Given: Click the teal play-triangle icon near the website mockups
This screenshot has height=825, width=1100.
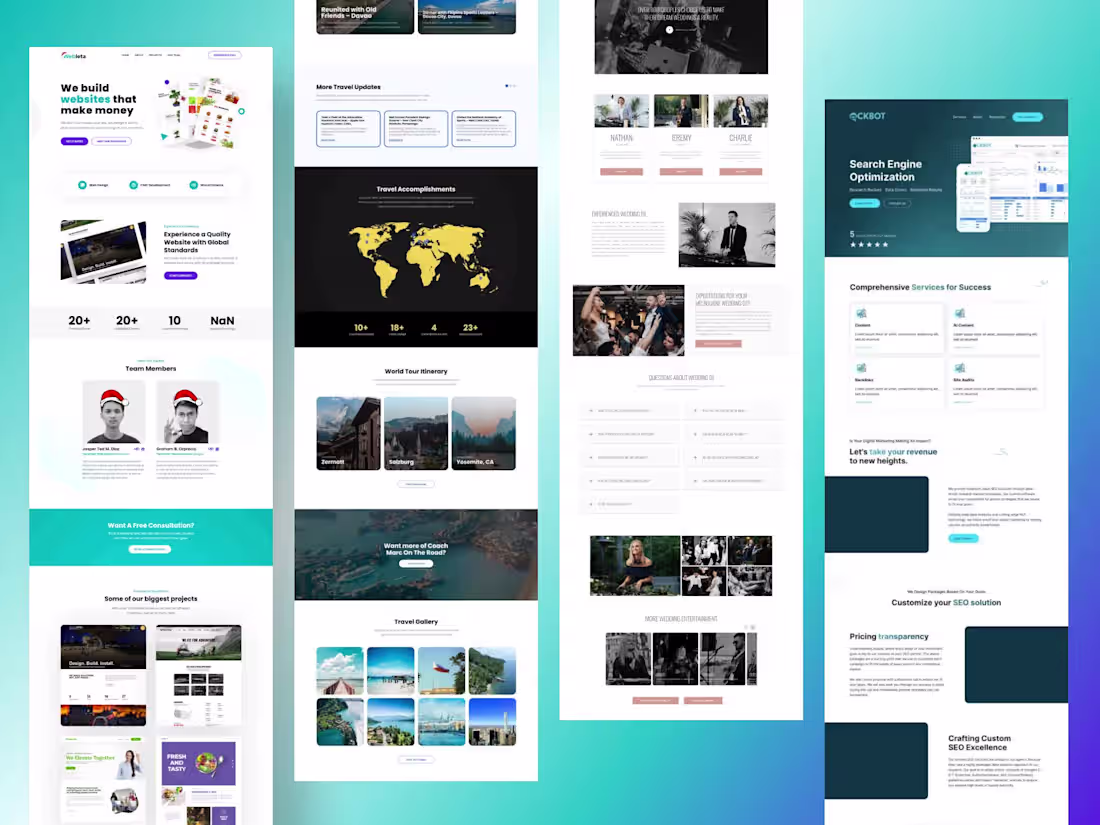Looking at the screenshot, I should [164, 136].
